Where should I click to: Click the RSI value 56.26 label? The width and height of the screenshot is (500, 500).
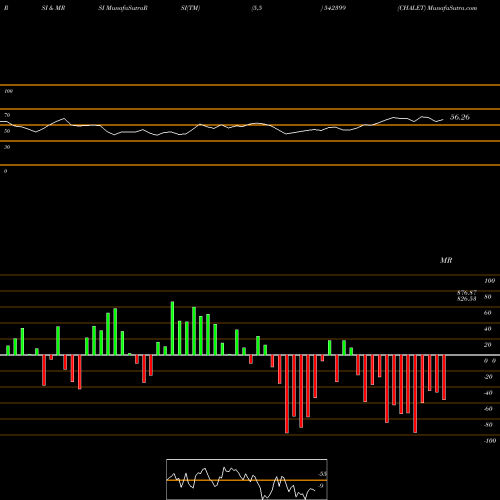coord(460,117)
